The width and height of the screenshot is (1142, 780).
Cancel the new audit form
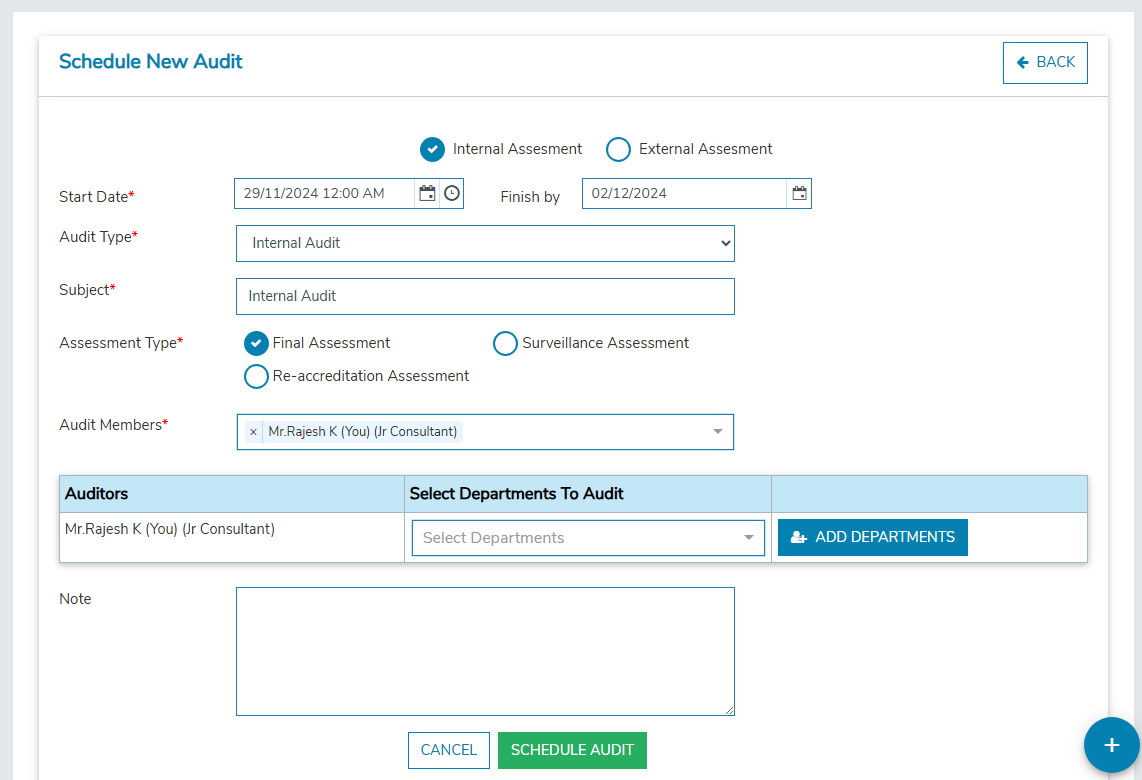449,750
